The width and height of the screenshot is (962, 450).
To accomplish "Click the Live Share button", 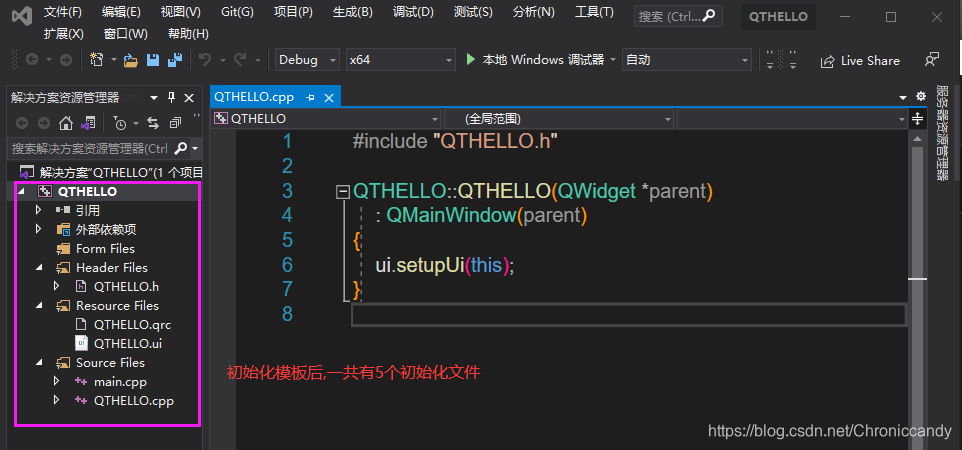I will (x=860, y=61).
